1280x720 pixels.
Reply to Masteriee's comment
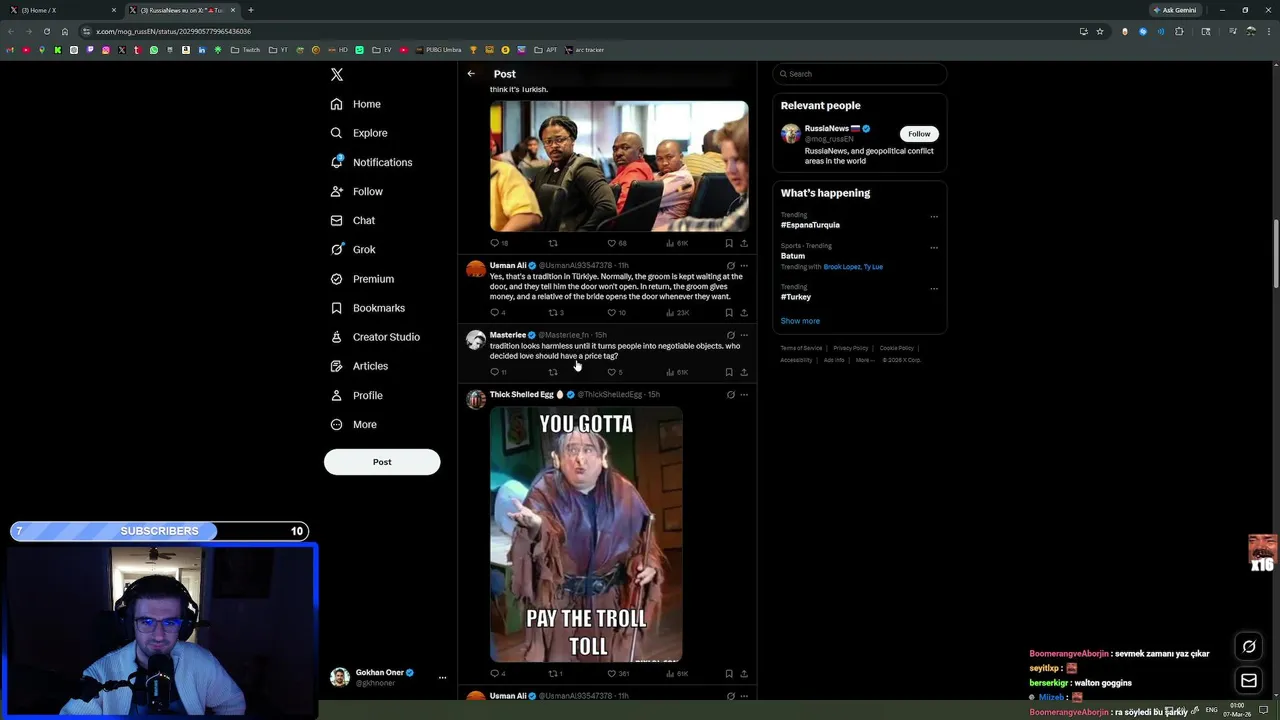click(x=498, y=372)
